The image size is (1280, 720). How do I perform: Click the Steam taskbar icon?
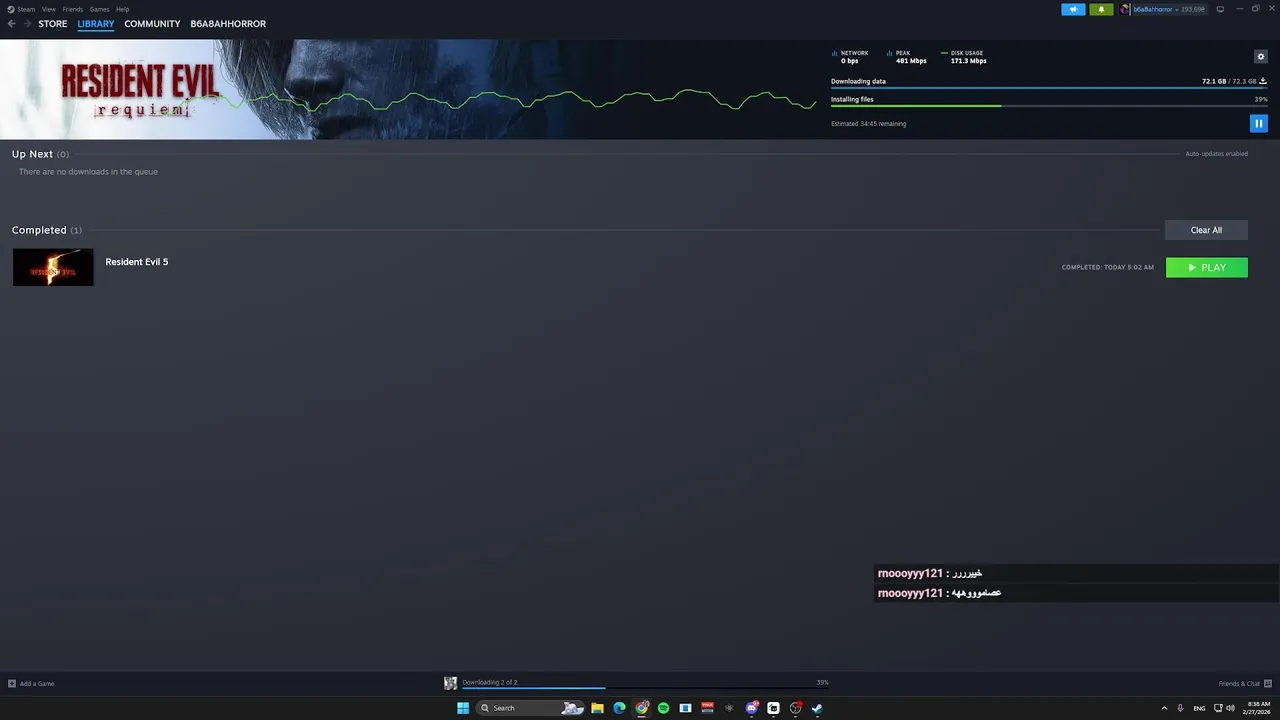tap(817, 708)
